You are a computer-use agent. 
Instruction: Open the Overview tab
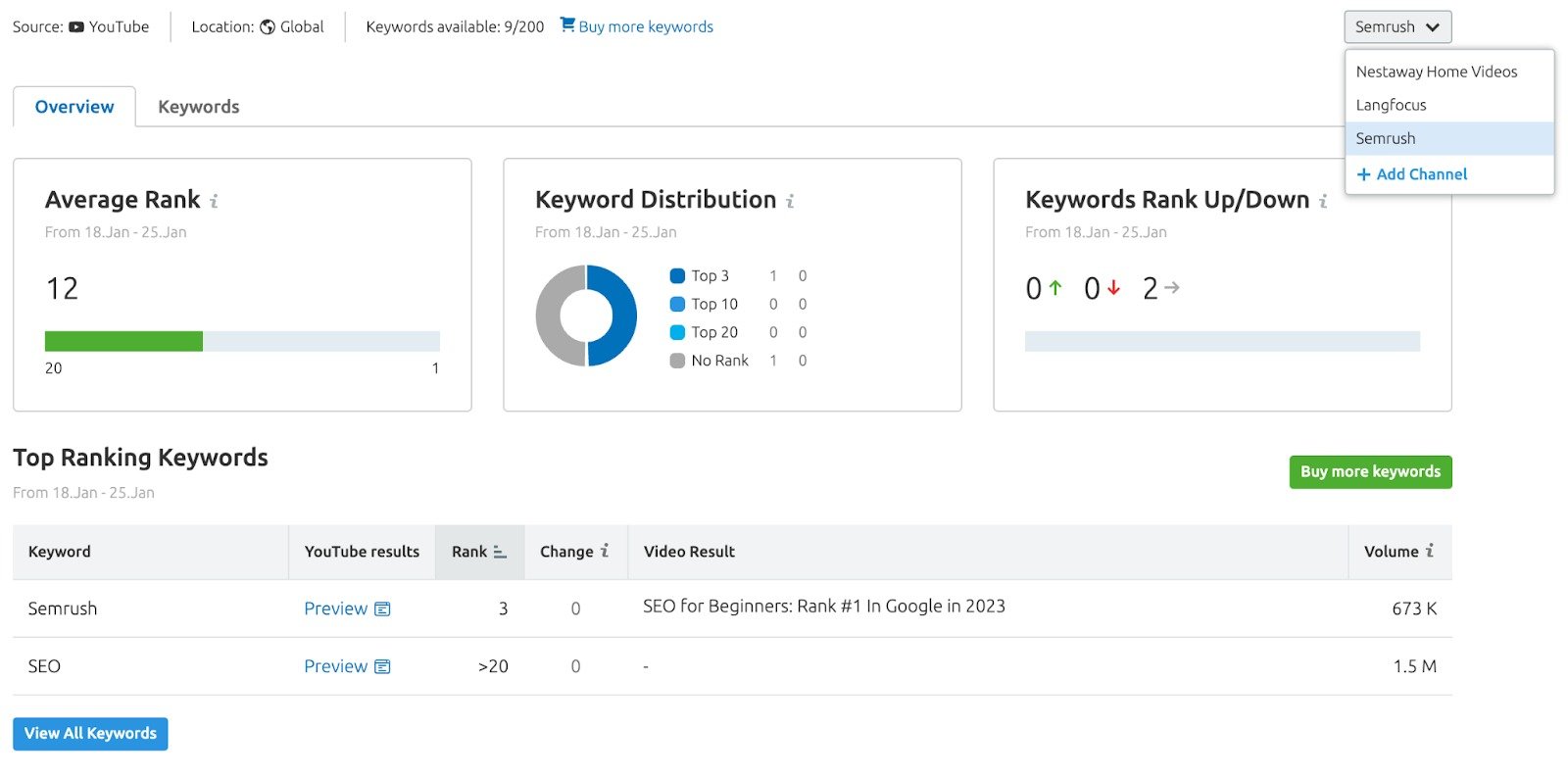pyautogui.click(x=74, y=107)
